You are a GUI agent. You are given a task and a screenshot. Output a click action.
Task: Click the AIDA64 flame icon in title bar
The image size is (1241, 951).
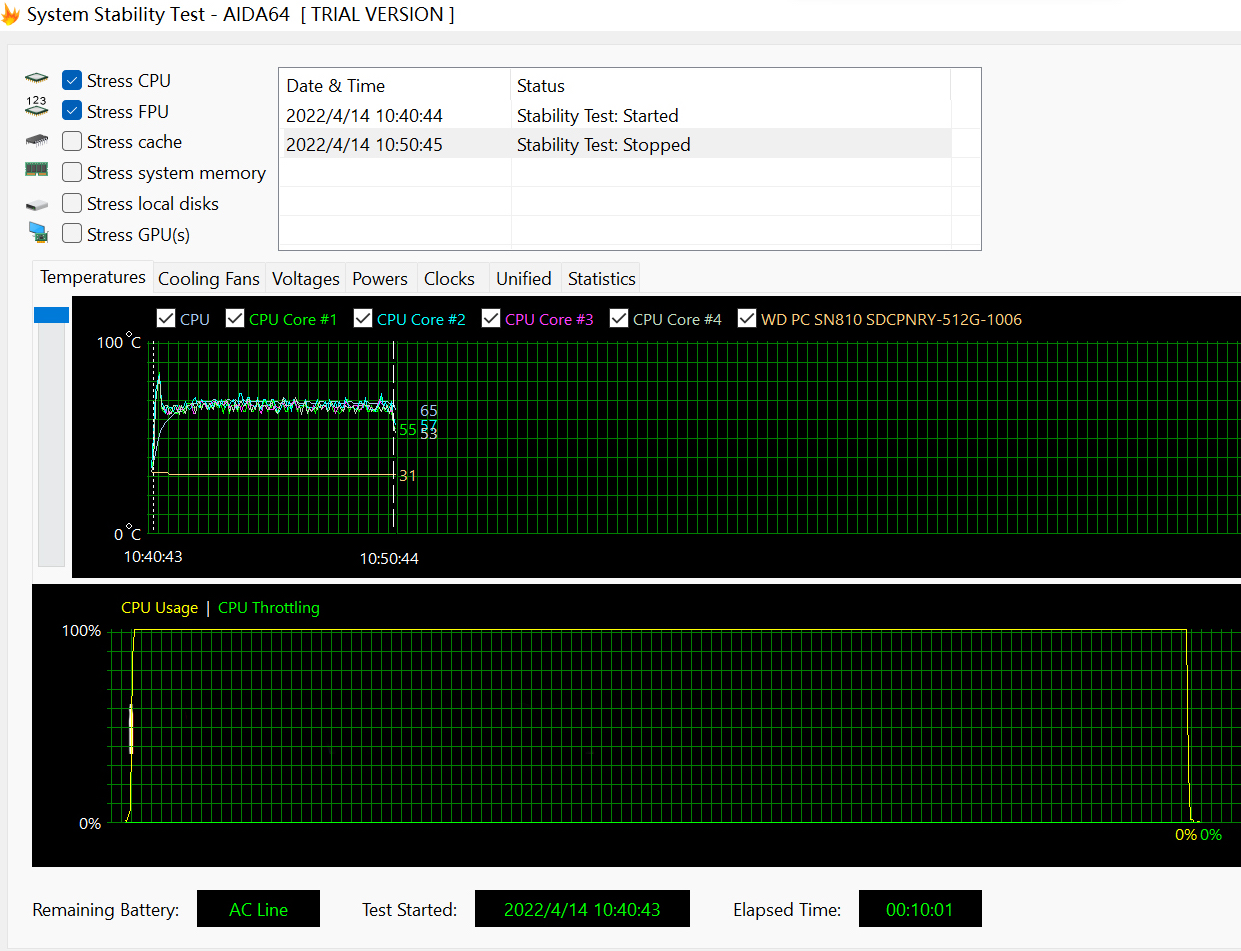click(x=11, y=15)
